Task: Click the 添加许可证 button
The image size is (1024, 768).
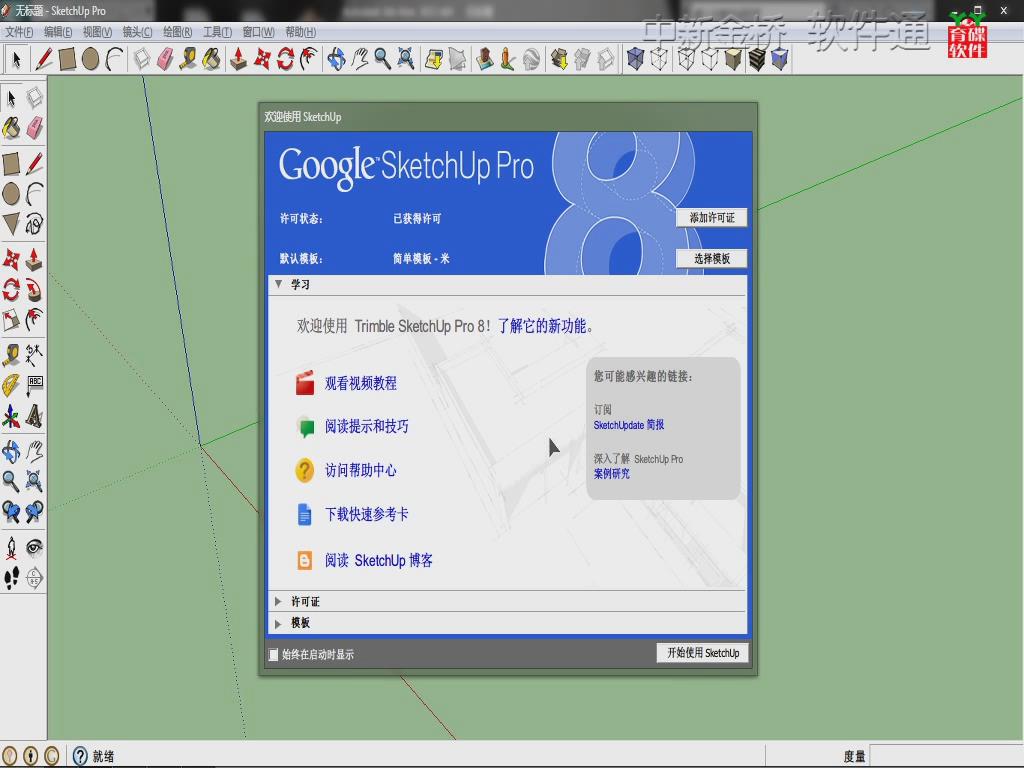Action: [712, 217]
